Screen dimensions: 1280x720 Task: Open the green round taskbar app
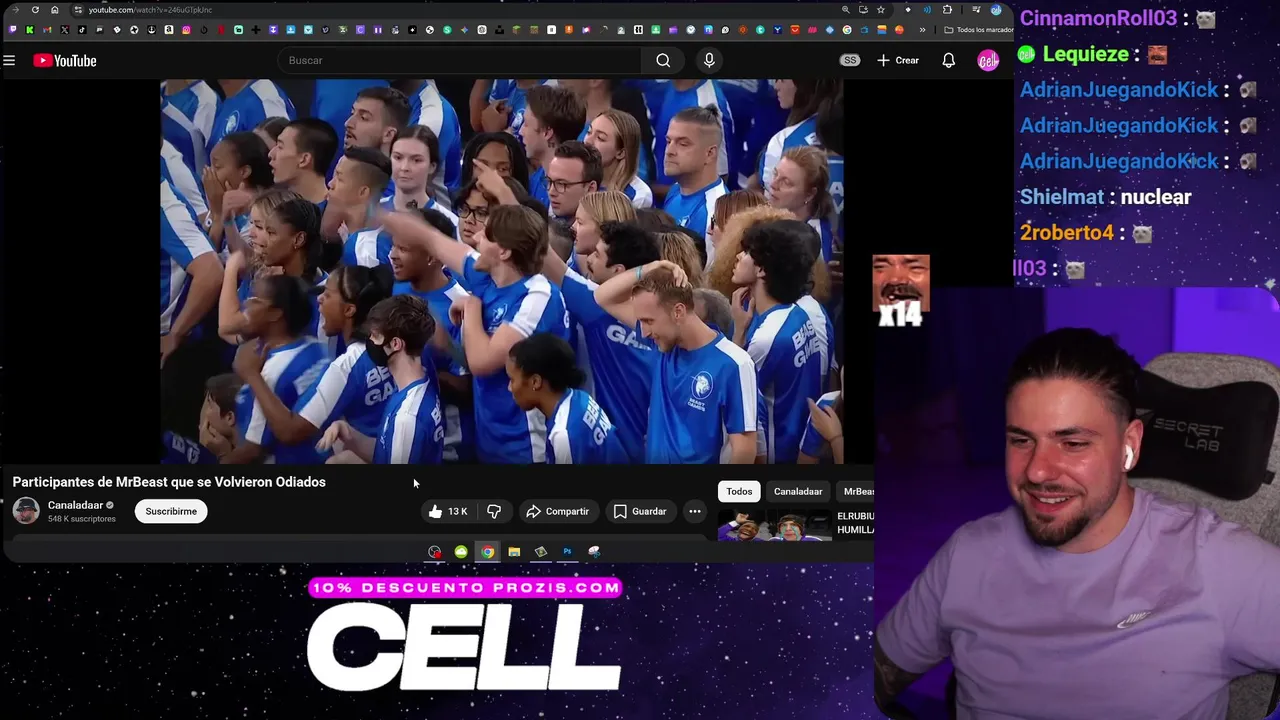click(461, 551)
